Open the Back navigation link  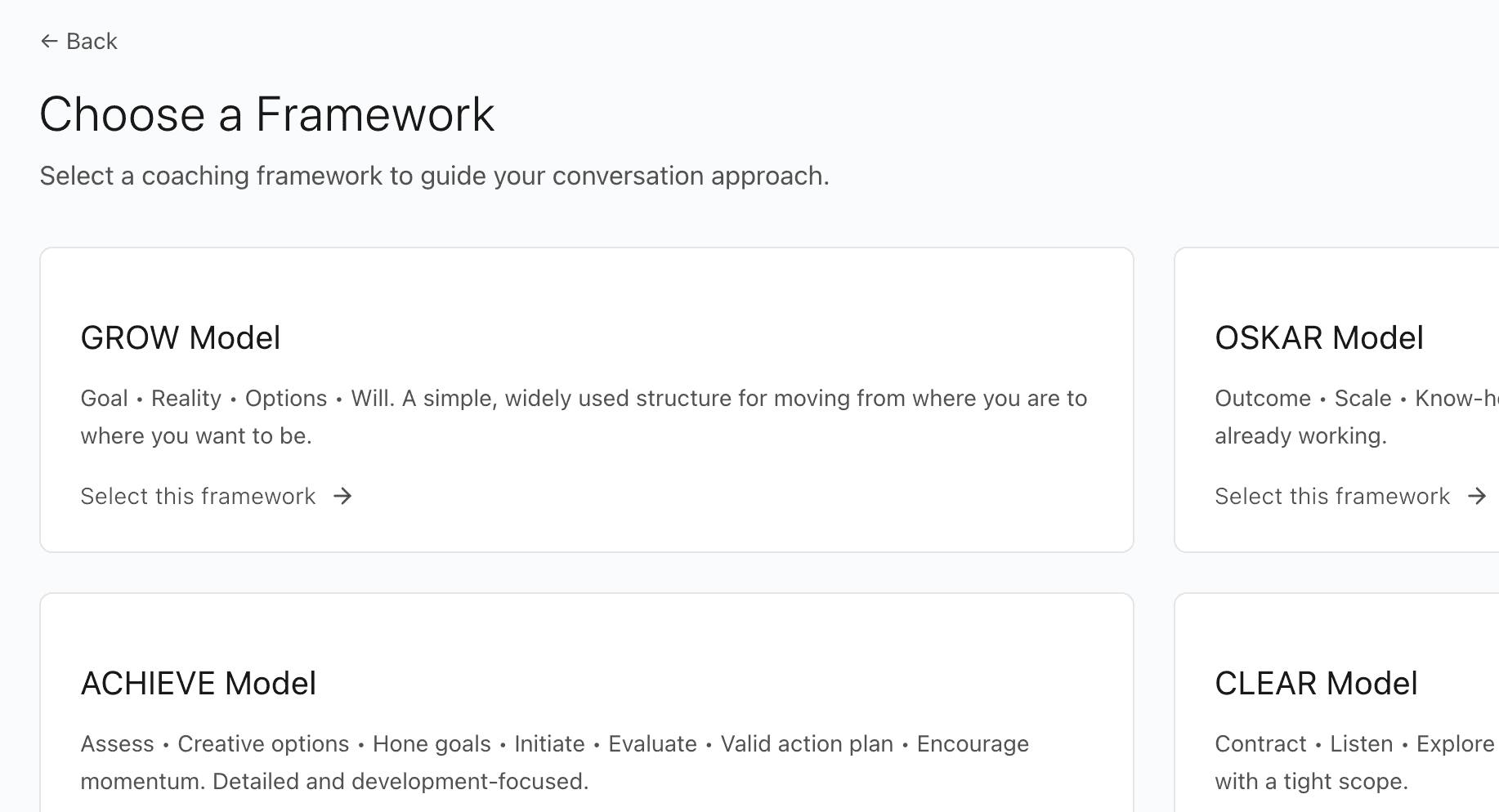tap(78, 40)
